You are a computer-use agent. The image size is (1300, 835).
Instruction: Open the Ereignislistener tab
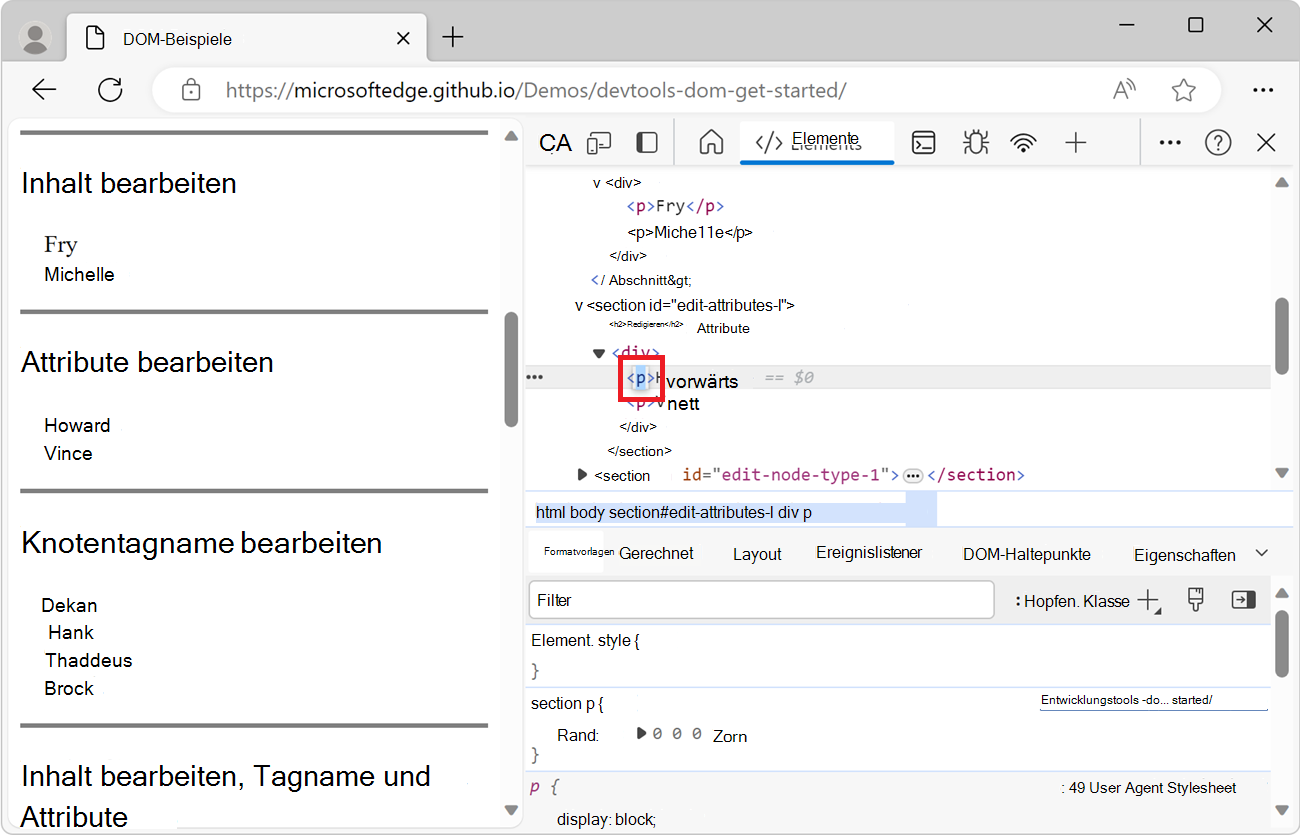(x=869, y=553)
